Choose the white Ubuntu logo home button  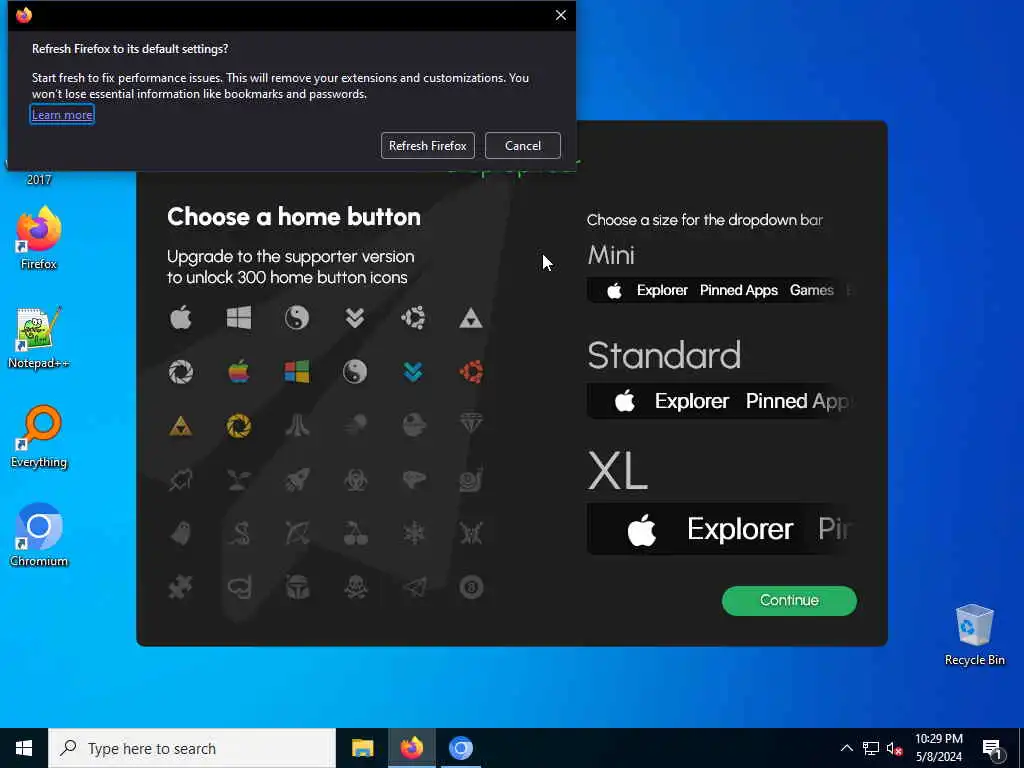(x=413, y=318)
